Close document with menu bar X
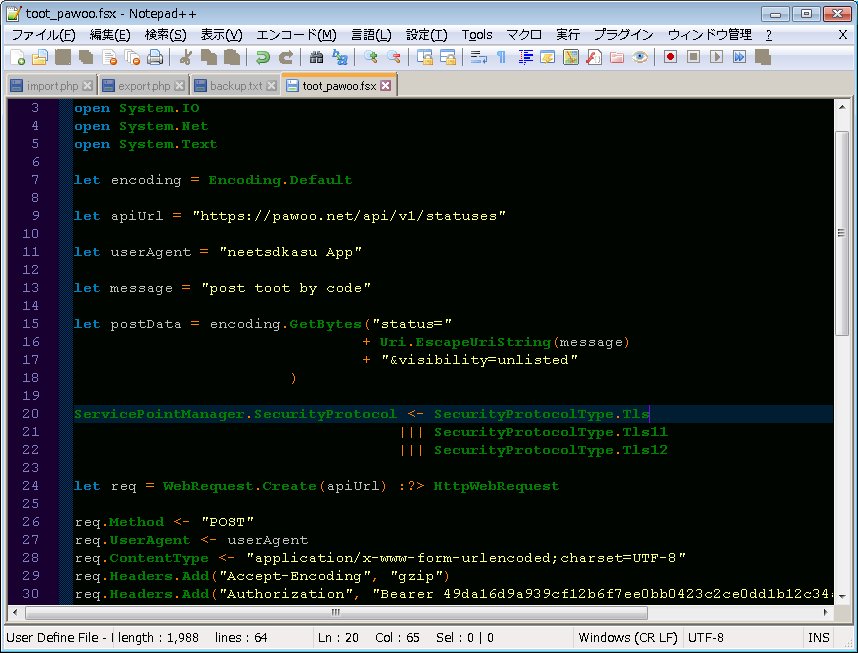Screen dimensions: 858x653 coord(843,35)
